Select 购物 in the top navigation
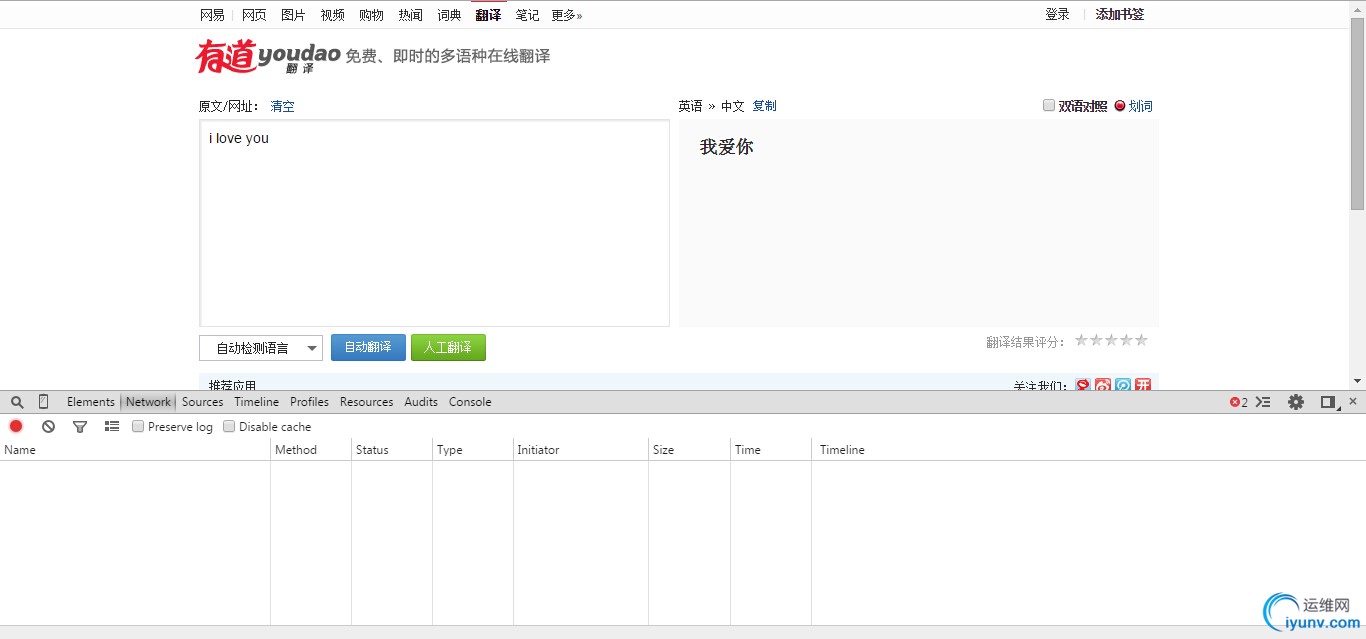Screen dimensions: 1366x639 point(372,15)
